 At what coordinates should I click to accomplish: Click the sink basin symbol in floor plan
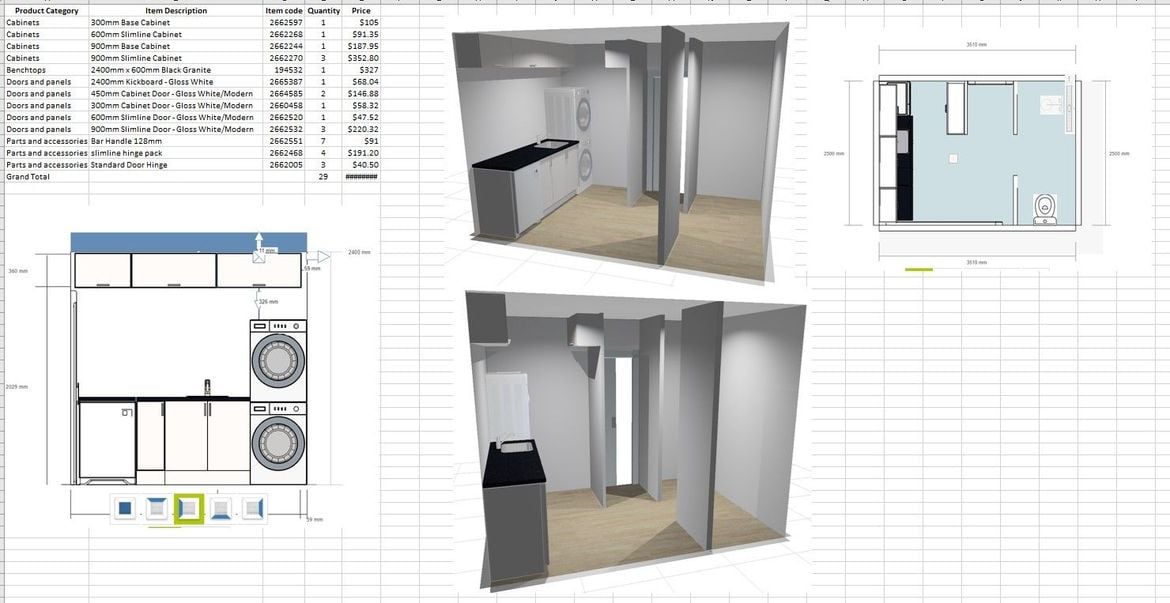pos(1050,104)
